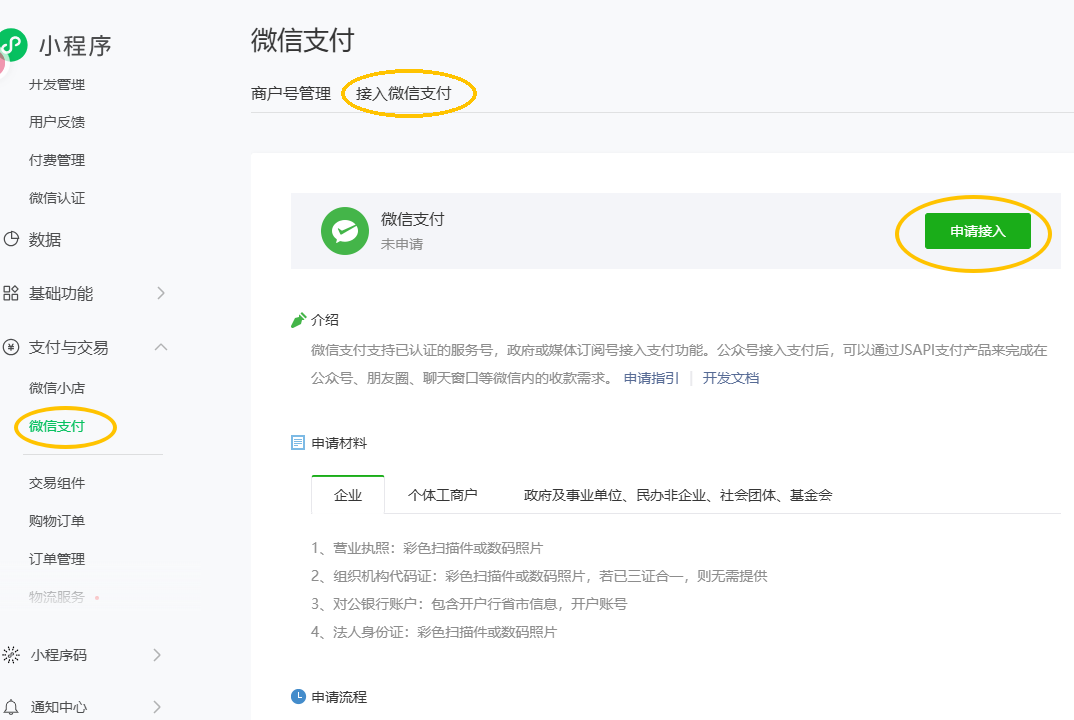
Task: Click the 支付与交易 yen icon
Action: tap(11, 347)
